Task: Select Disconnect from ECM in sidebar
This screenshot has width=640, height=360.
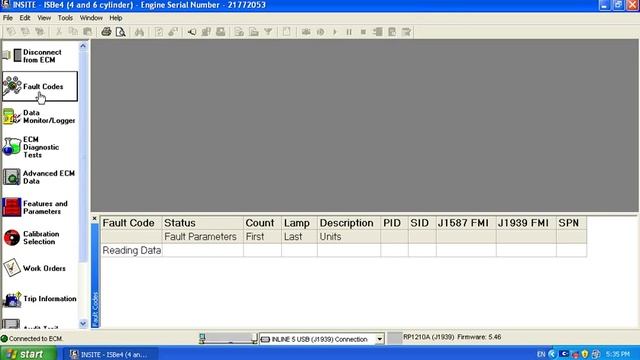Action: 40,56
